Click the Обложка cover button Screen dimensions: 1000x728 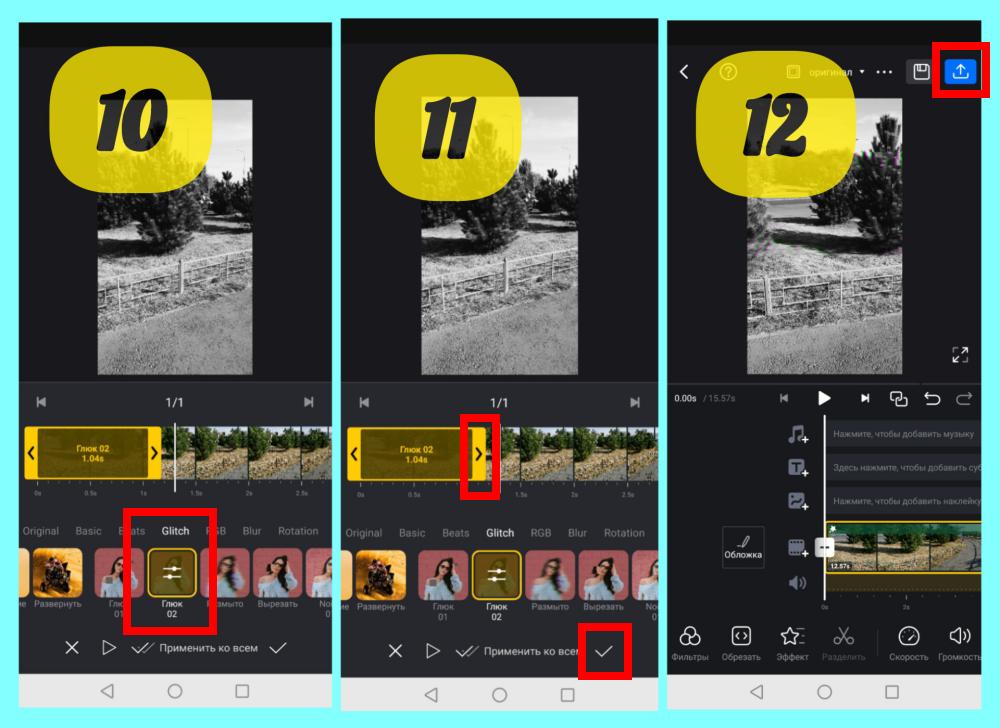(743, 546)
